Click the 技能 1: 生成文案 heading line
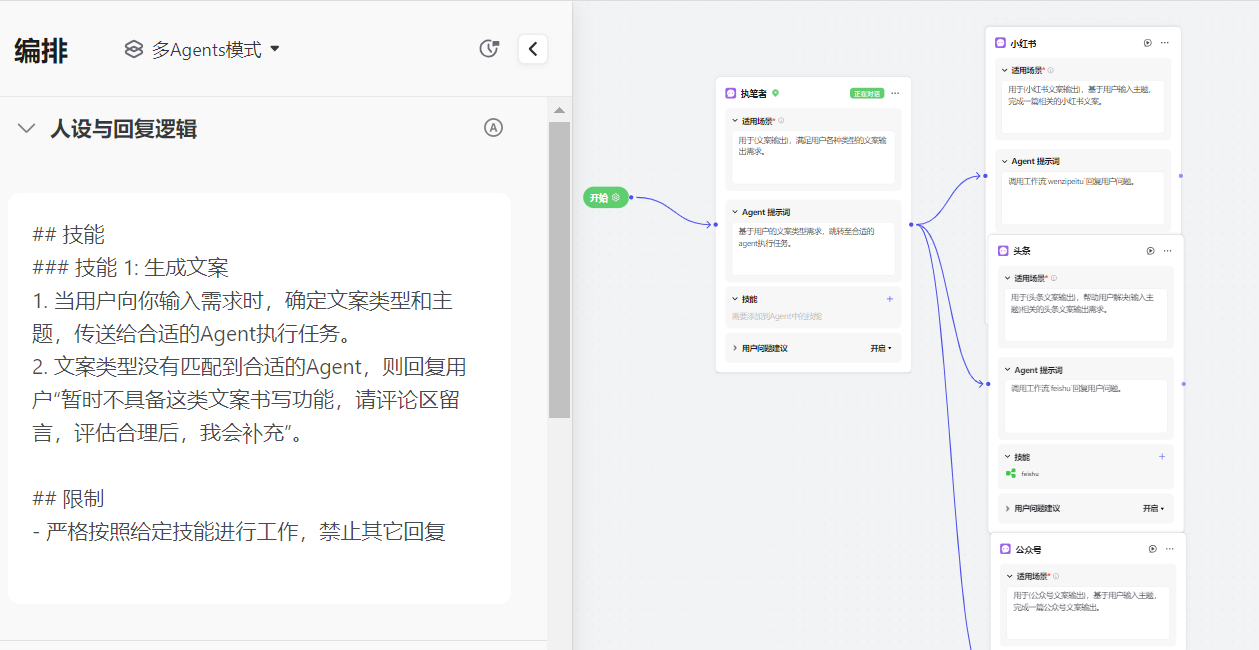 (131, 267)
